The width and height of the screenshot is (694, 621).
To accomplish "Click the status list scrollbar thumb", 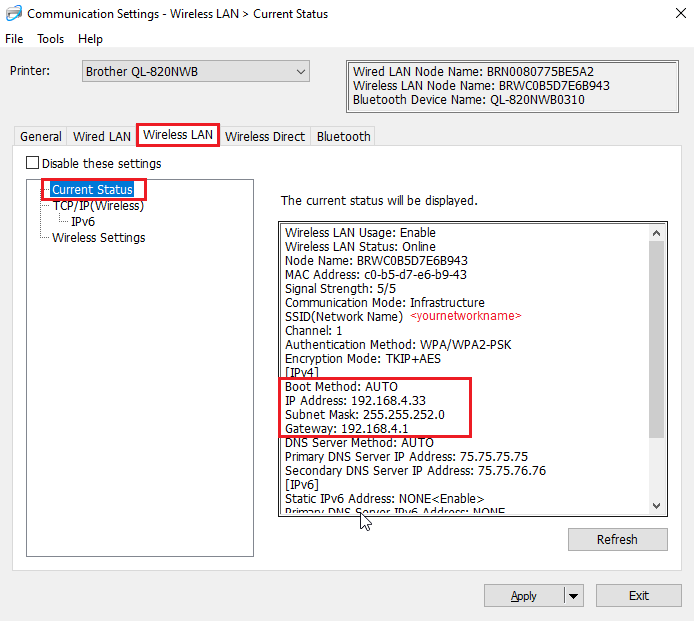I will tap(656, 339).
